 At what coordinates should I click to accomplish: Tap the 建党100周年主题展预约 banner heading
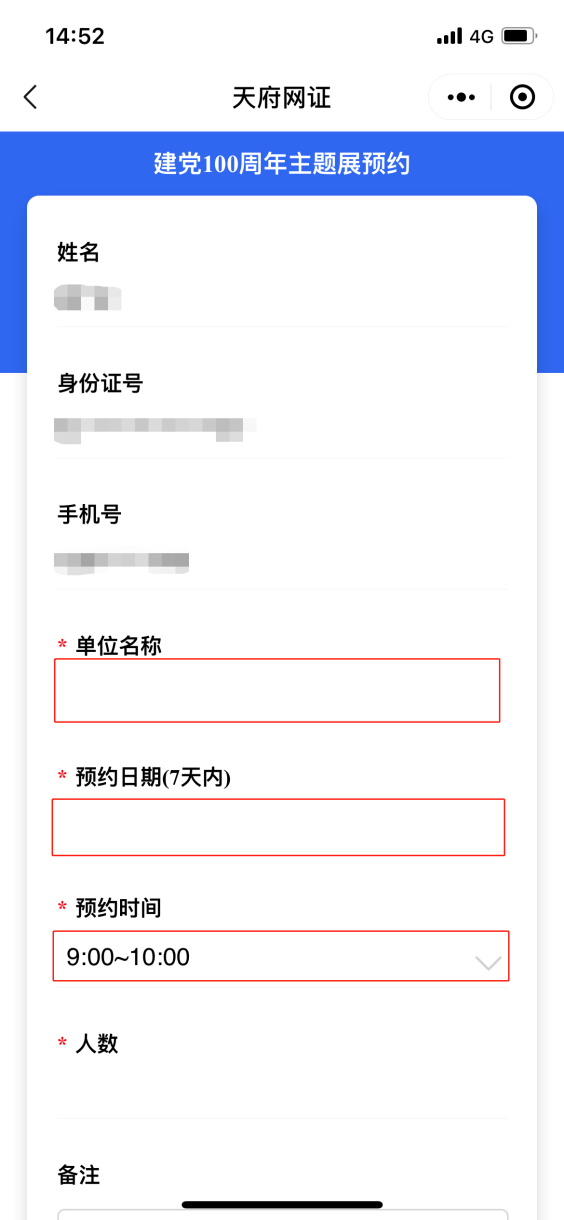click(282, 164)
